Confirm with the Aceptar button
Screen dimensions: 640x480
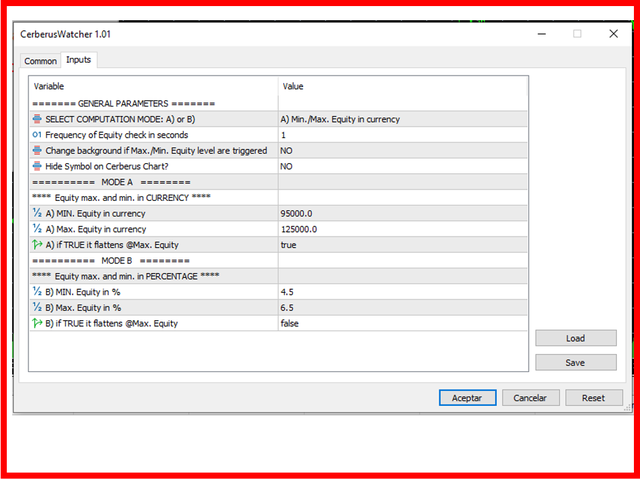coord(467,398)
